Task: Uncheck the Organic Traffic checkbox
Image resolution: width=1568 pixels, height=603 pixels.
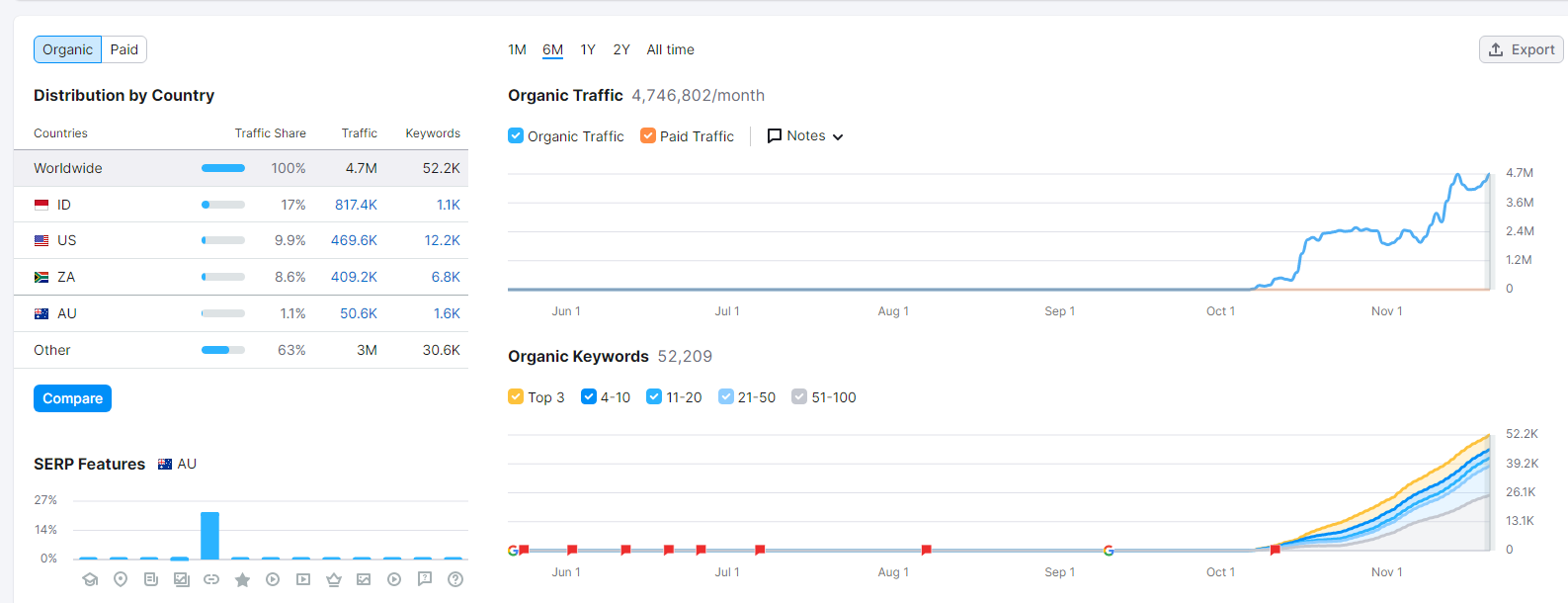Action: point(516,136)
